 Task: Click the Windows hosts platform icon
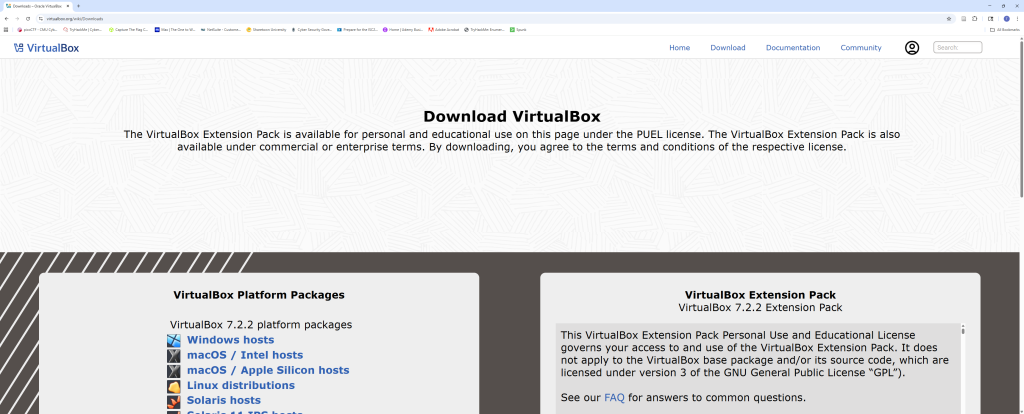click(x=174, y=340)
